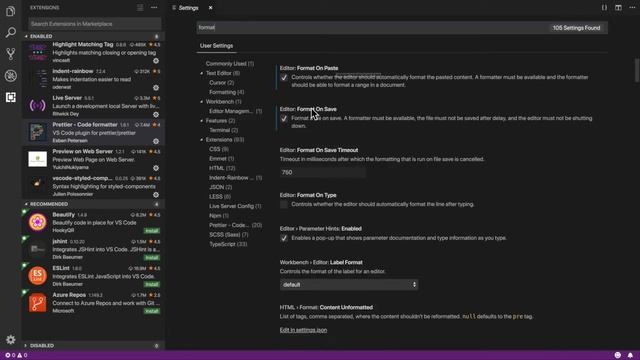The image size is (640, 360).
Task: Open the Source Control view
Action: point(11,53)
